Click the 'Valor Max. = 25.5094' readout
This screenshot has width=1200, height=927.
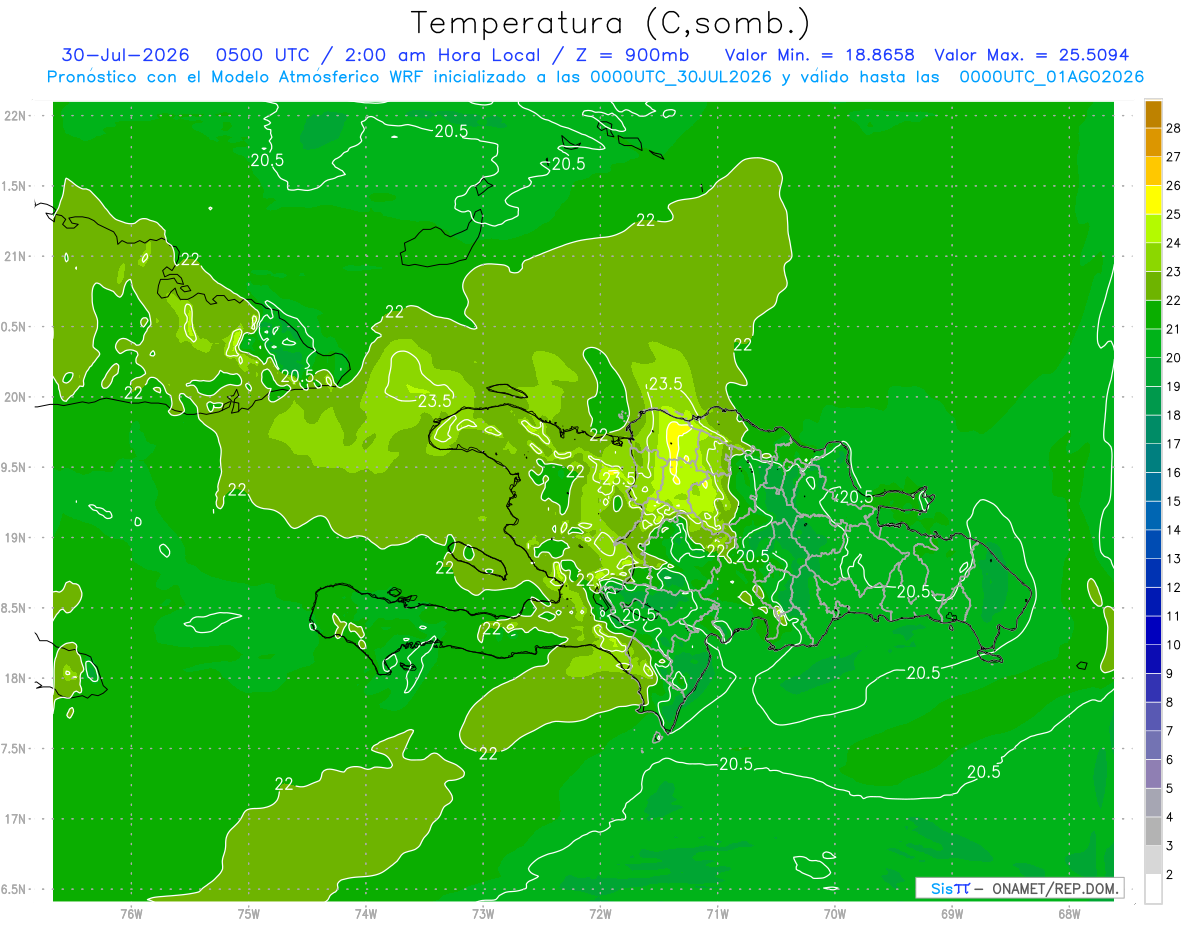click(1031, 55)
